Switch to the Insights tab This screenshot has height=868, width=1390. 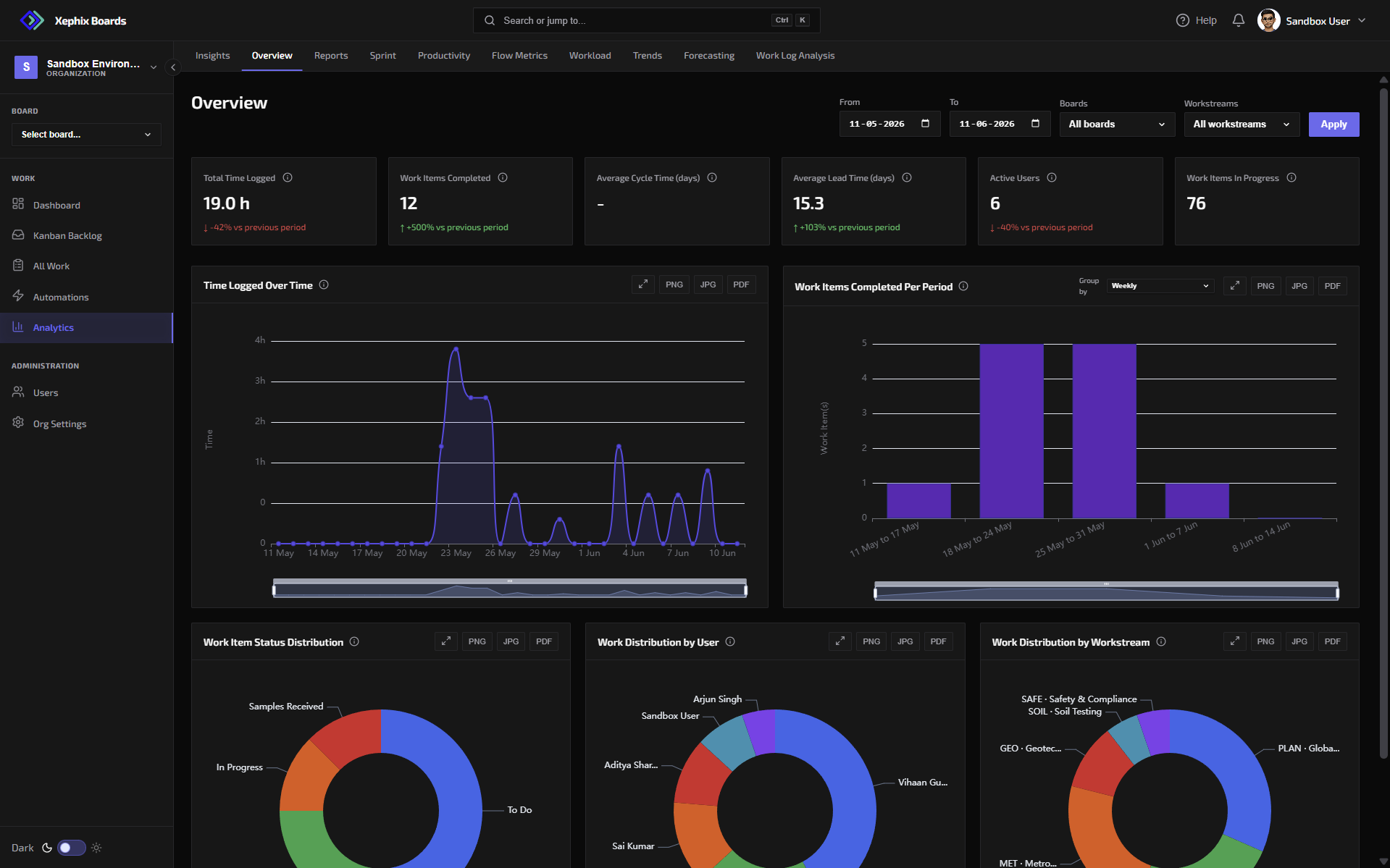point(212,56)
